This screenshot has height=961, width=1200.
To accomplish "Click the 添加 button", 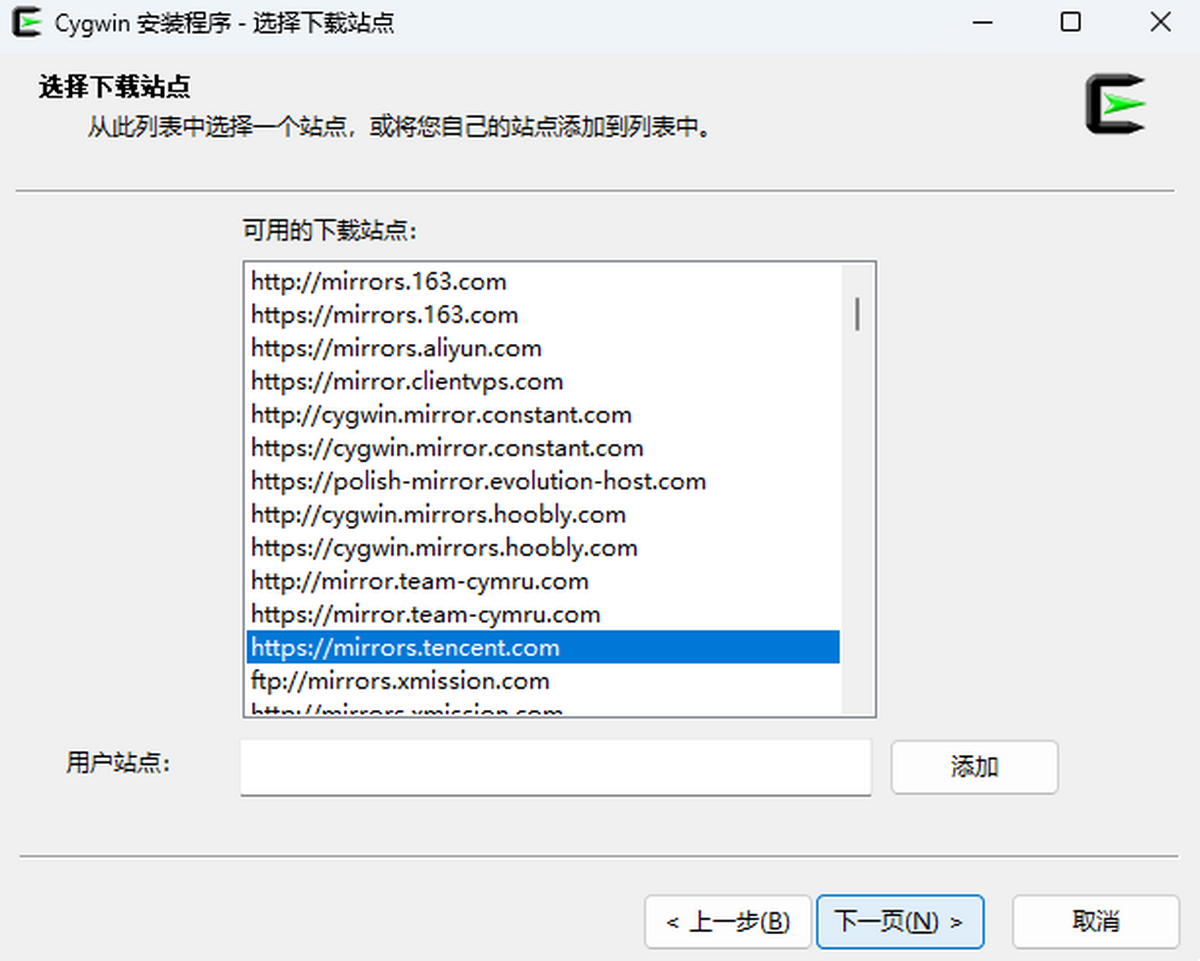I will 974,767.
